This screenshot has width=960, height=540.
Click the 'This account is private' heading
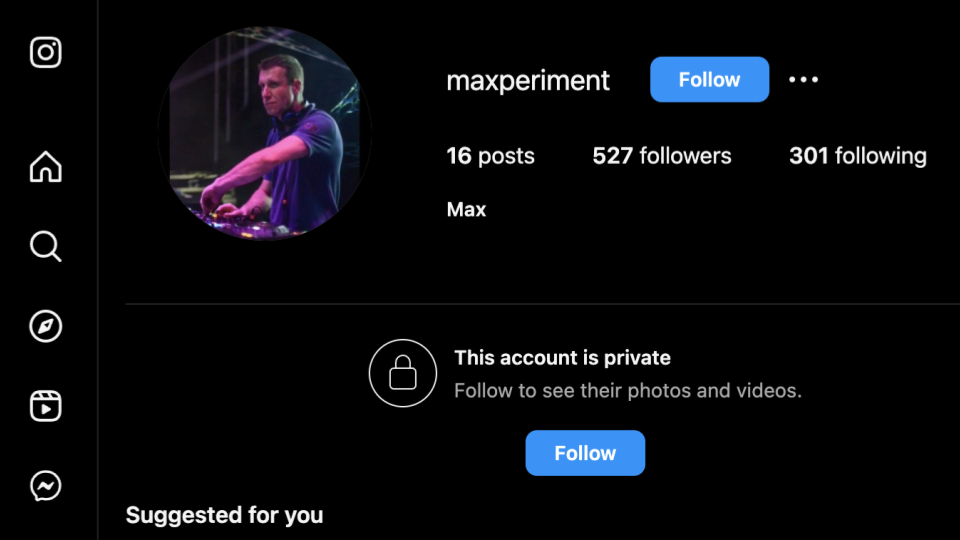(x=562, y=358)
